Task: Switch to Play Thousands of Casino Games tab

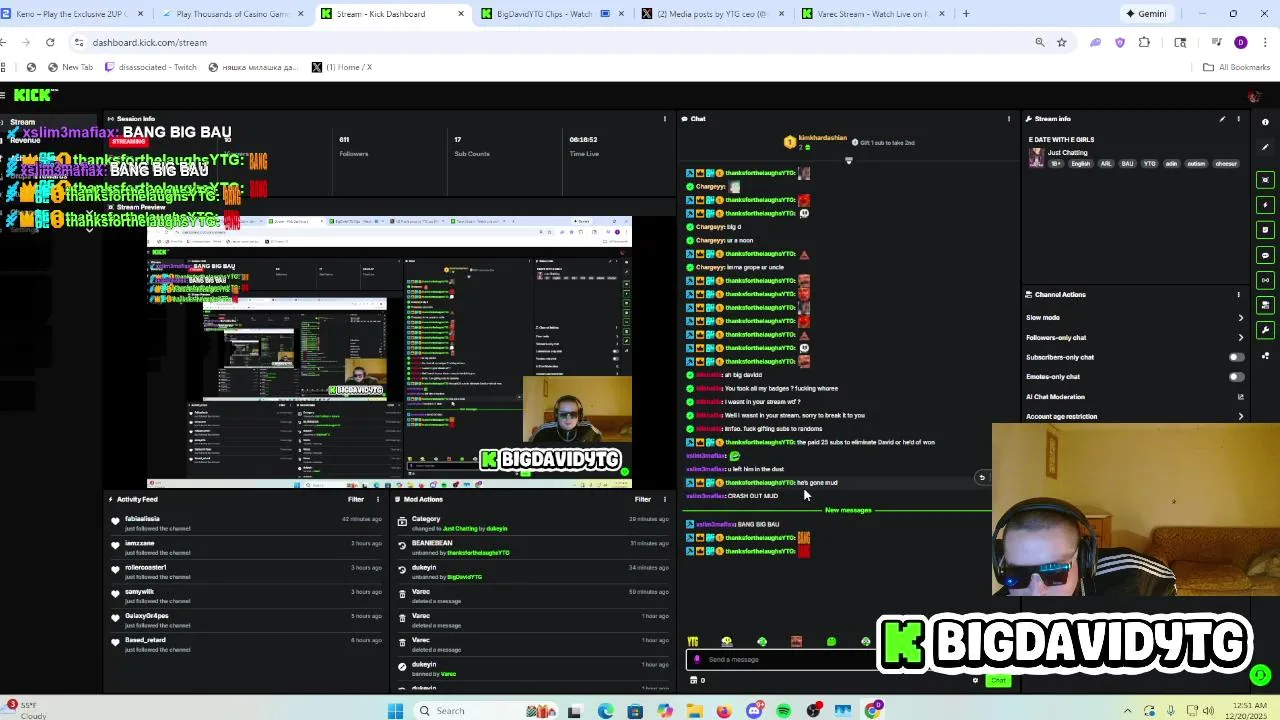Action: 232,14
